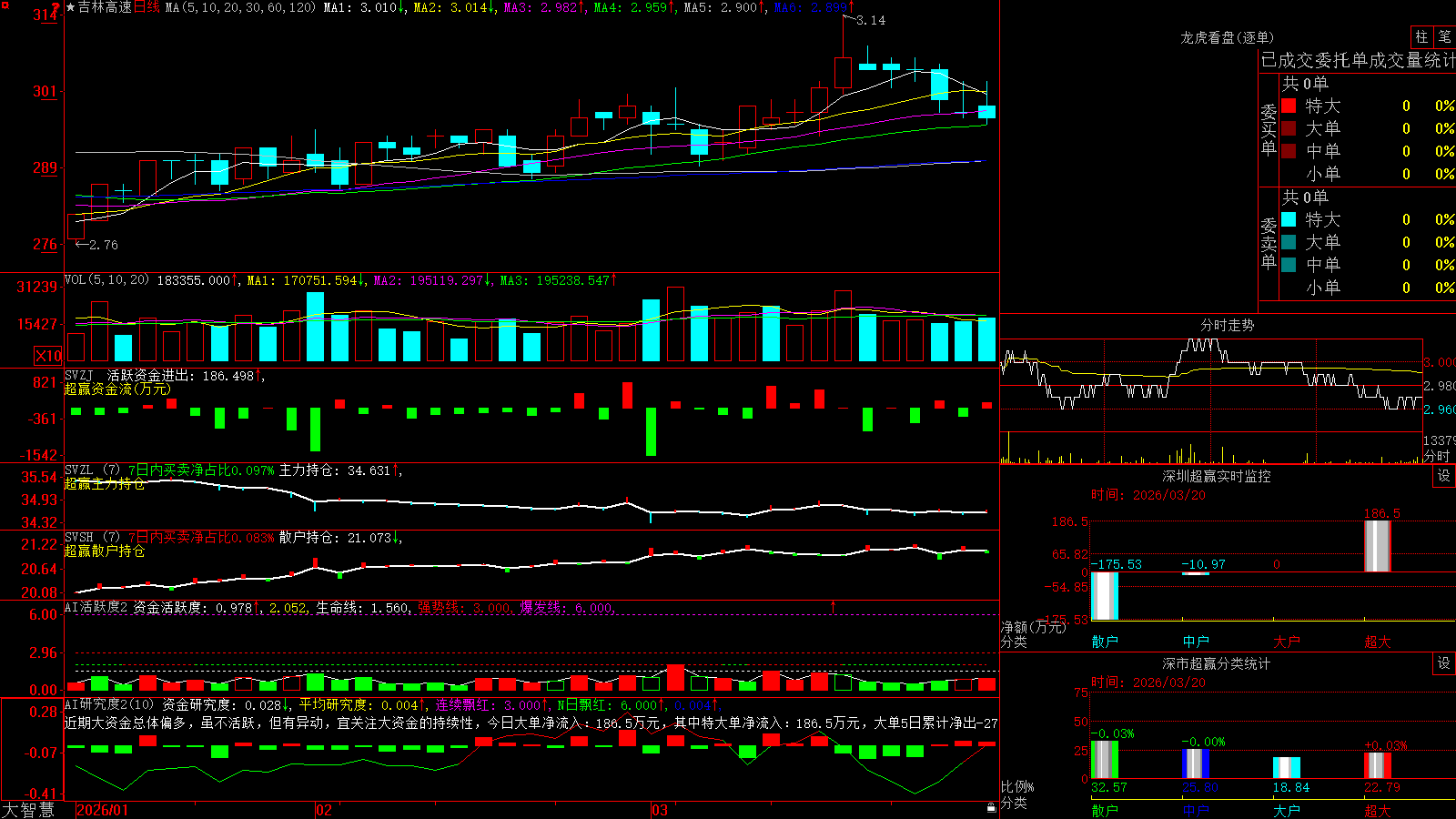Click 散户 category in 深圳超赢实时监控 chart
This screenshot has height=819, width=1456.
click(x=1105, y=642)
